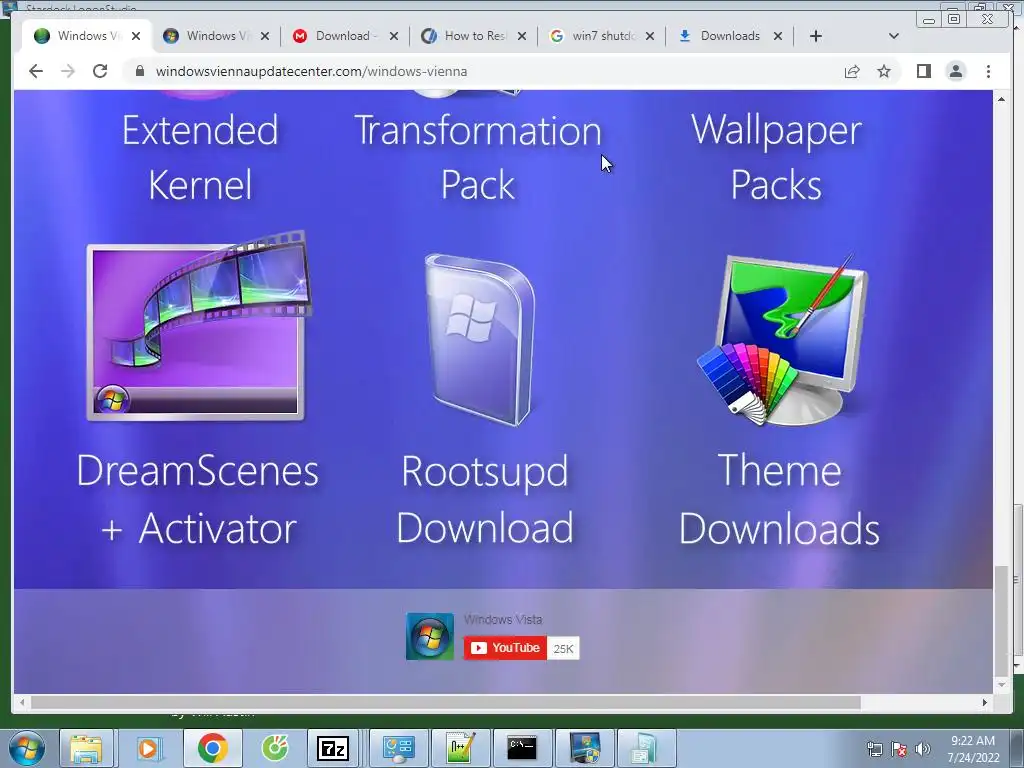Click the vertical scrollbar up arrow

pyautogui.click(x=1000, y=99)
